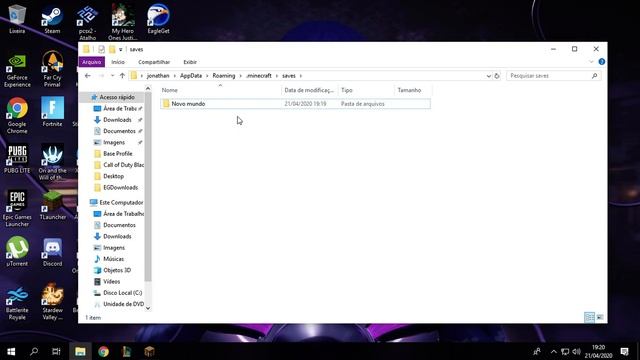
Task: Go back with the back arrow
Action: [x=87, y=76]
